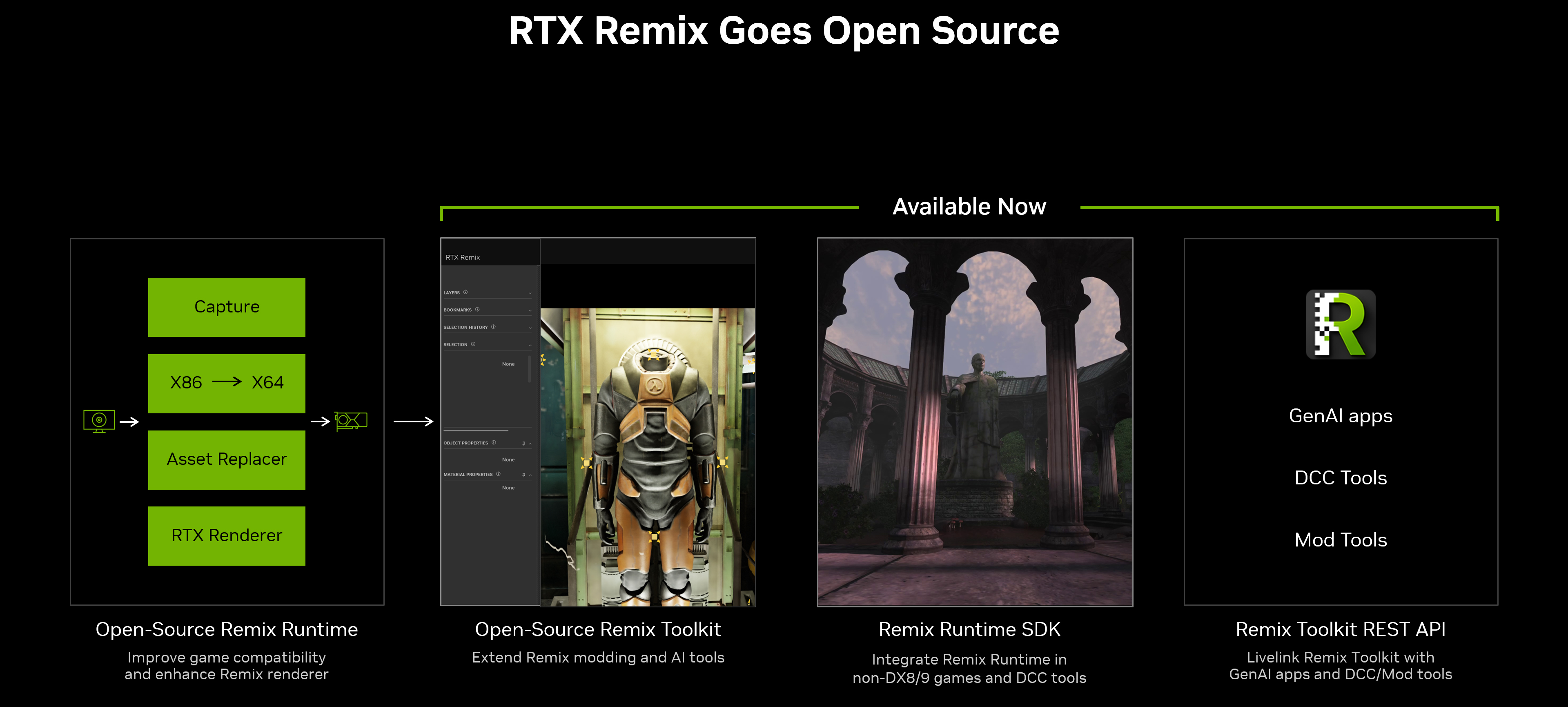Pin the Material Properties panel
Screen dimensions: 1568x707
click(523, 475)
